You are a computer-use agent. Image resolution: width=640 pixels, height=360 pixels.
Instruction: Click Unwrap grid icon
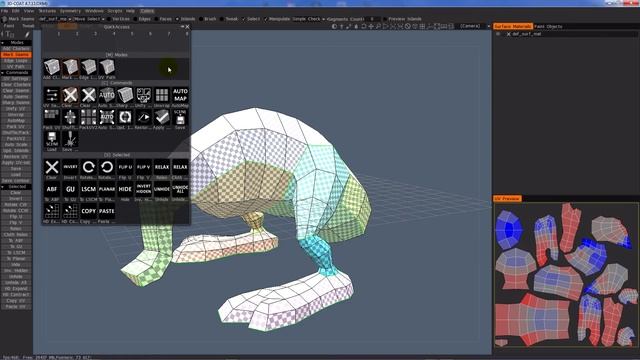pos(162,95)
